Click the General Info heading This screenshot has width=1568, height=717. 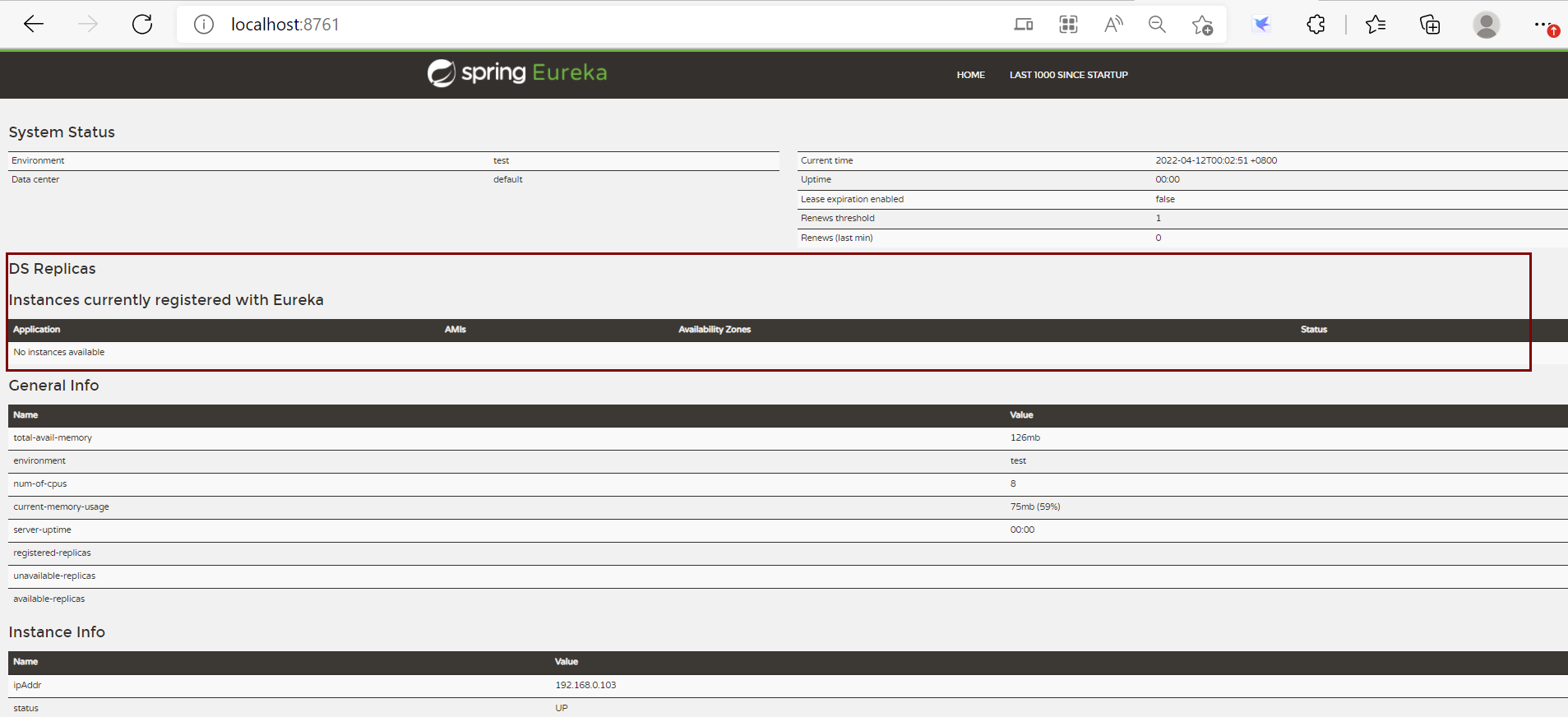click(53, 386)
